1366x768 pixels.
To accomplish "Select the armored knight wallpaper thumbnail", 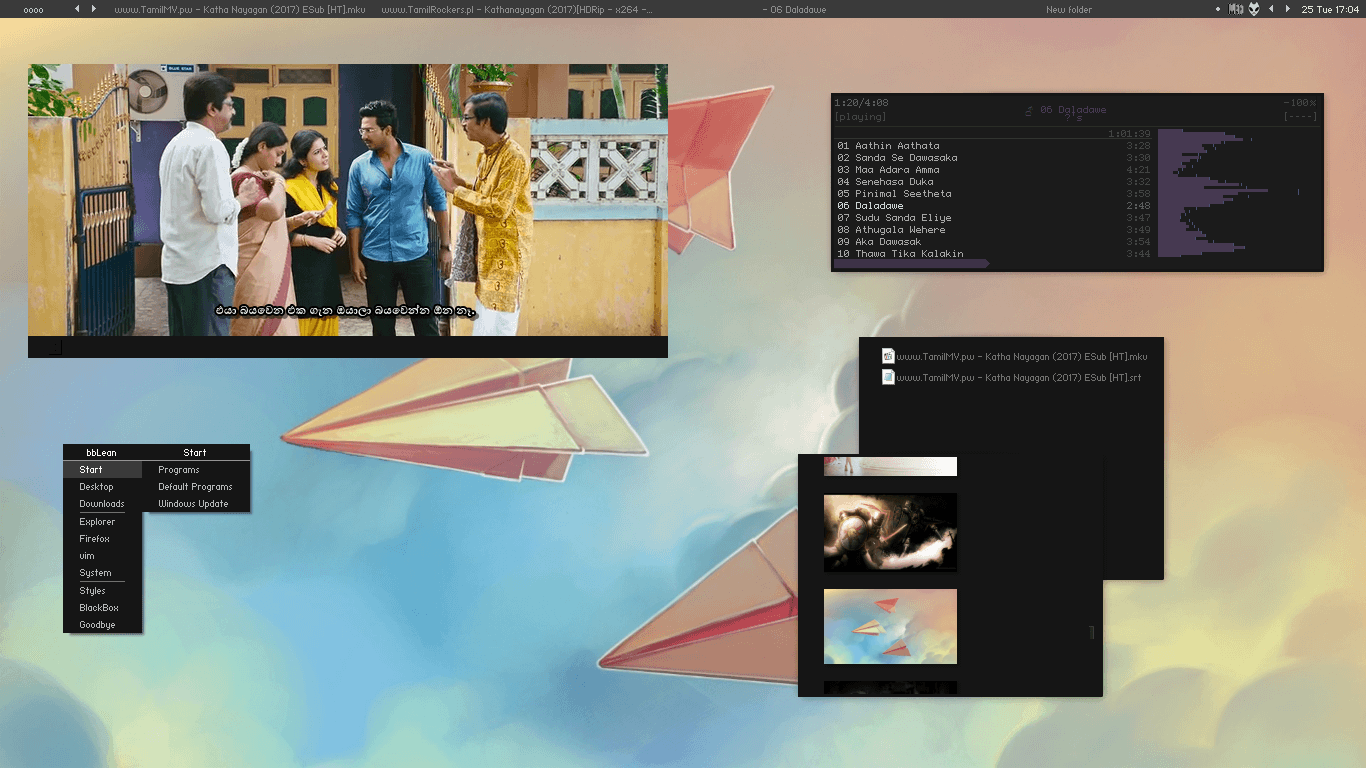I will [x=890, y=532].
